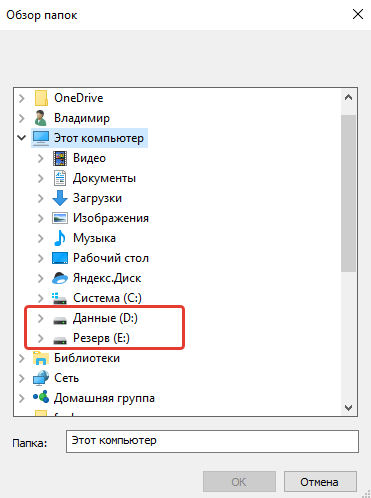Click the Яндекс.Диск saucer icon
371x498 pixels.
click(60, 278)
